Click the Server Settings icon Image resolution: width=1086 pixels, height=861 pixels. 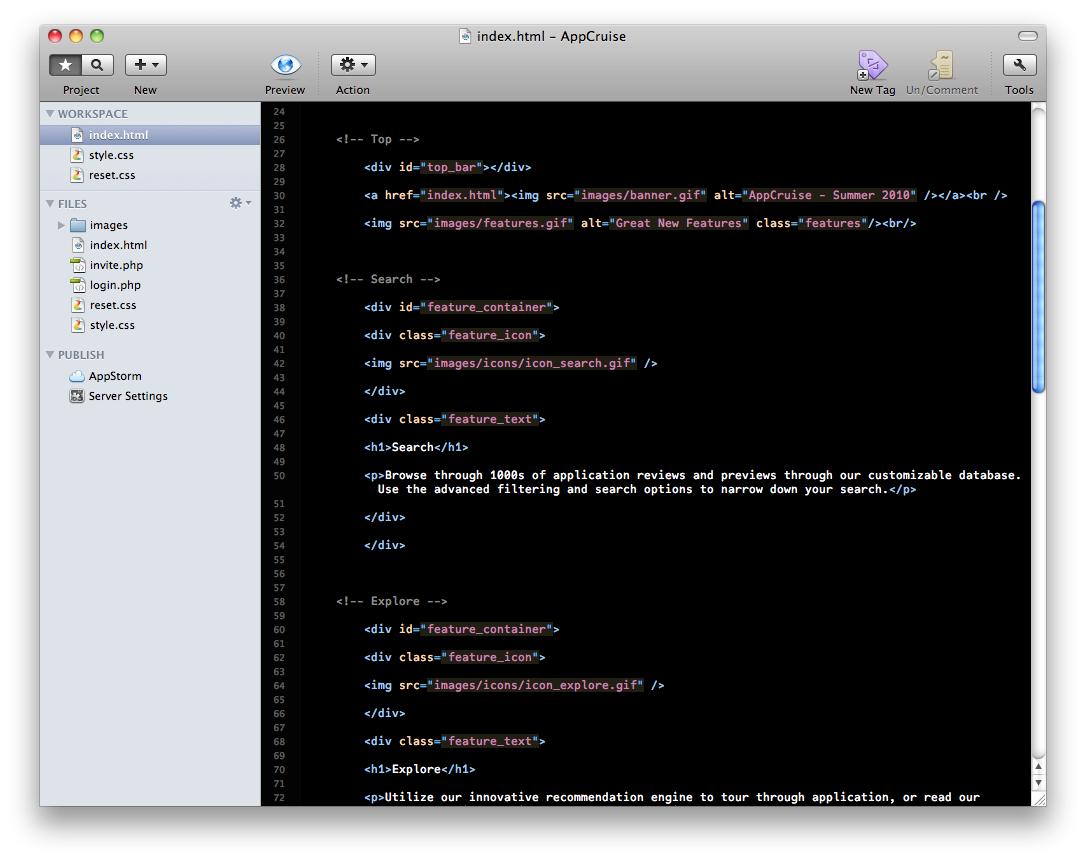[77, 396]
